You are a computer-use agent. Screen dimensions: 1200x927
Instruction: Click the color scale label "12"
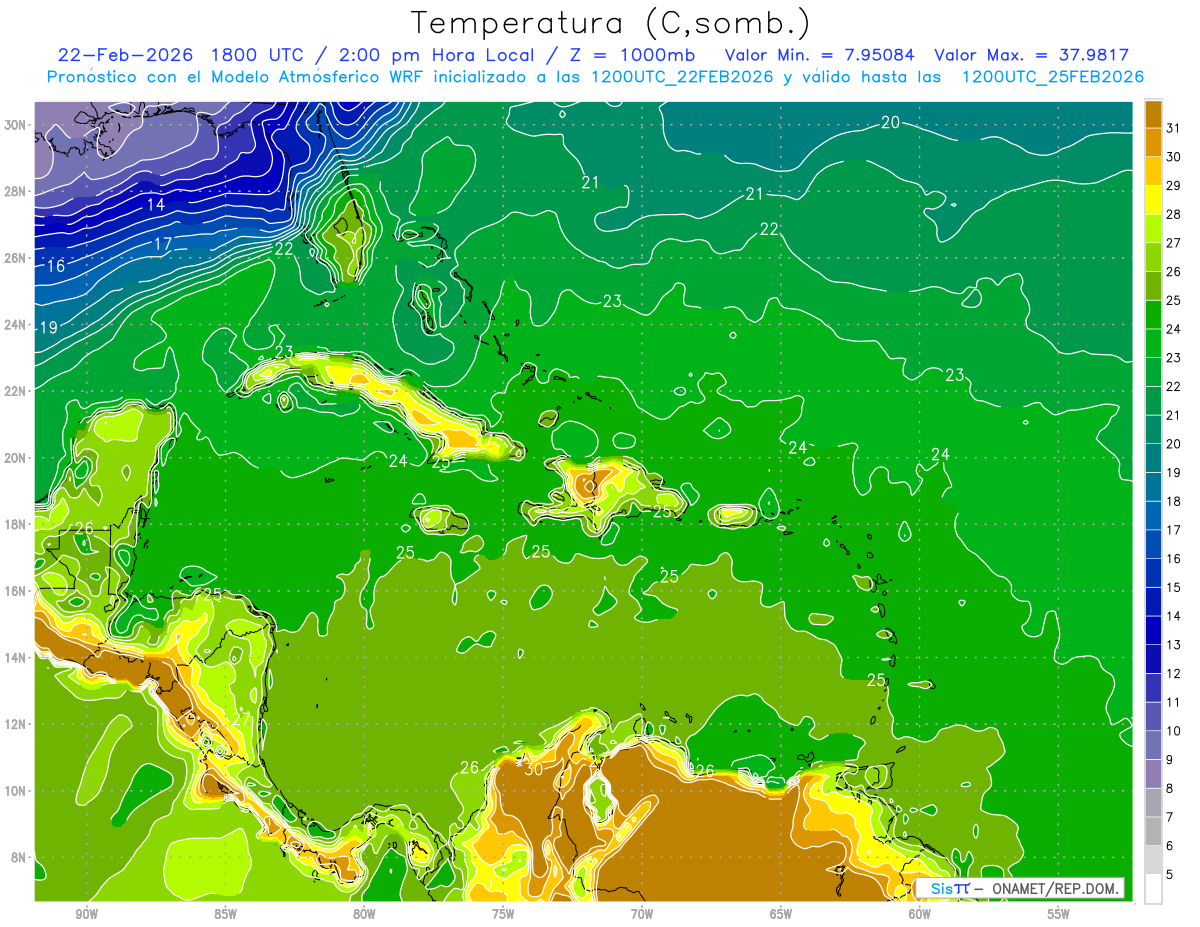[1174, 673]
